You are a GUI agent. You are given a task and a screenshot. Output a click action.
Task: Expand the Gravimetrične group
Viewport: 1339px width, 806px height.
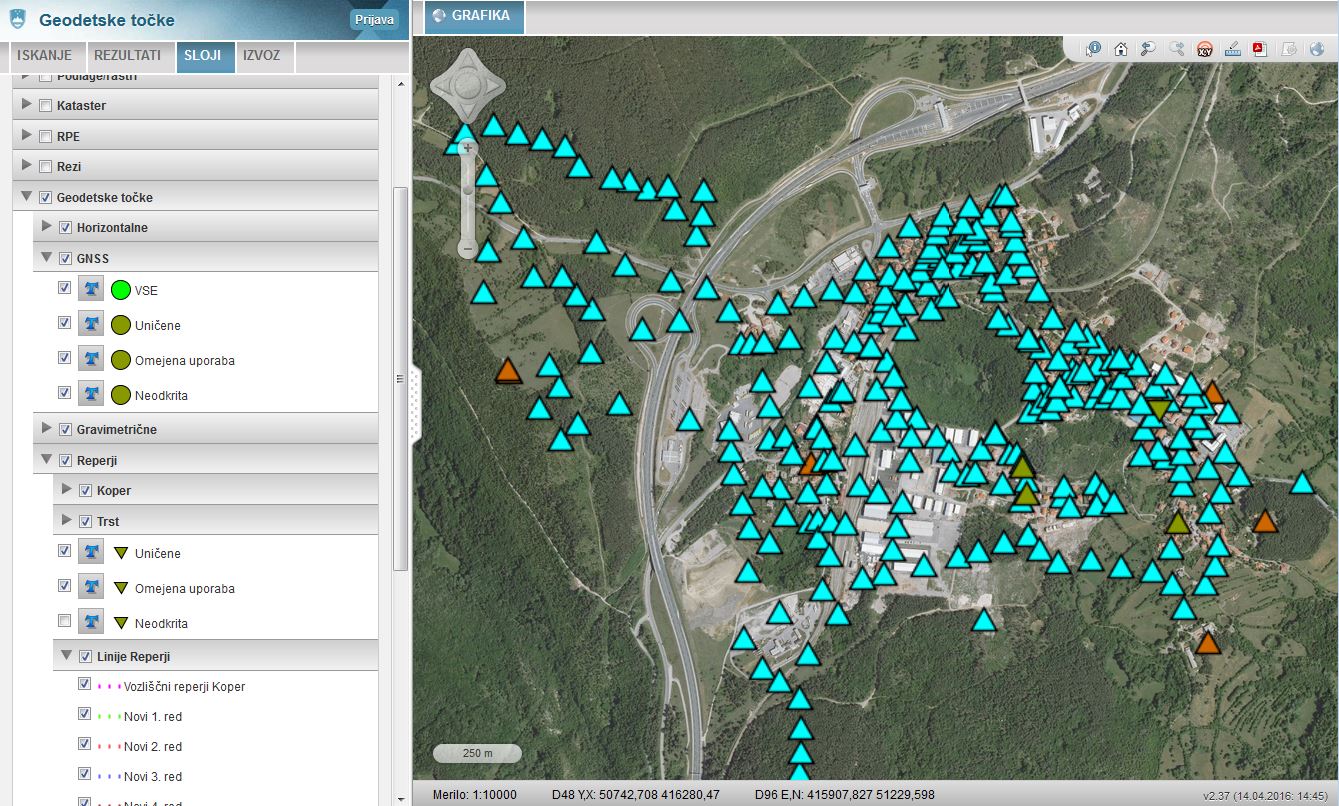click(x=47, y=429)
